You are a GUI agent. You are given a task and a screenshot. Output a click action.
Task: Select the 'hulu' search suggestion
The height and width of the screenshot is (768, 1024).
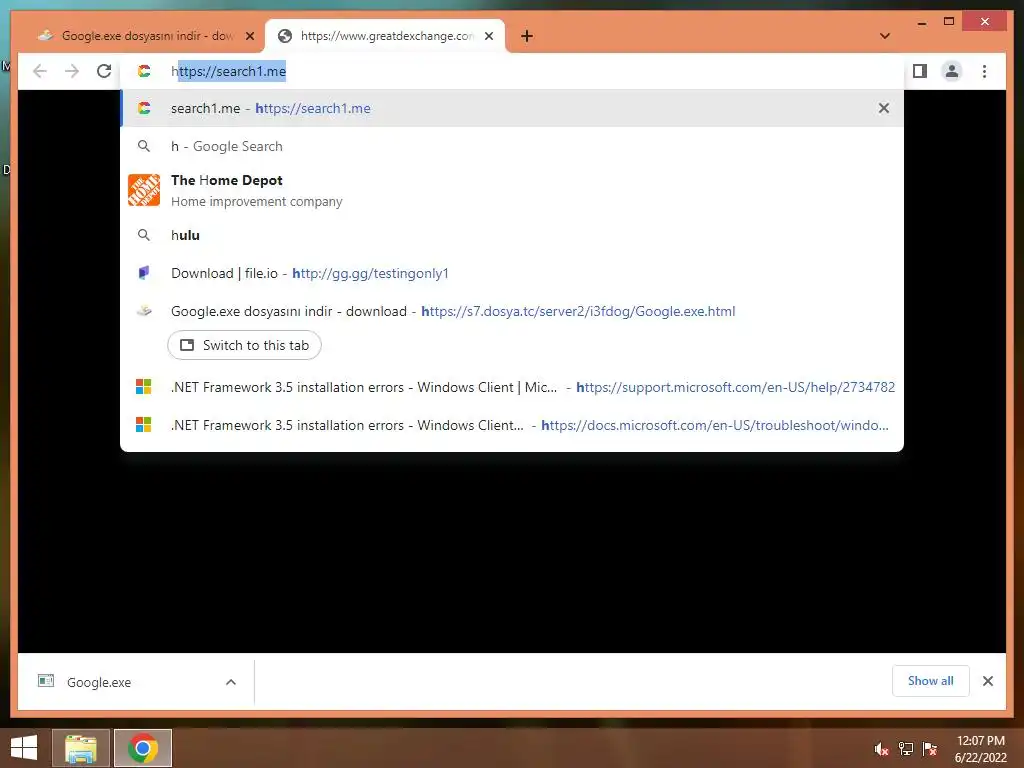[512, 235]
